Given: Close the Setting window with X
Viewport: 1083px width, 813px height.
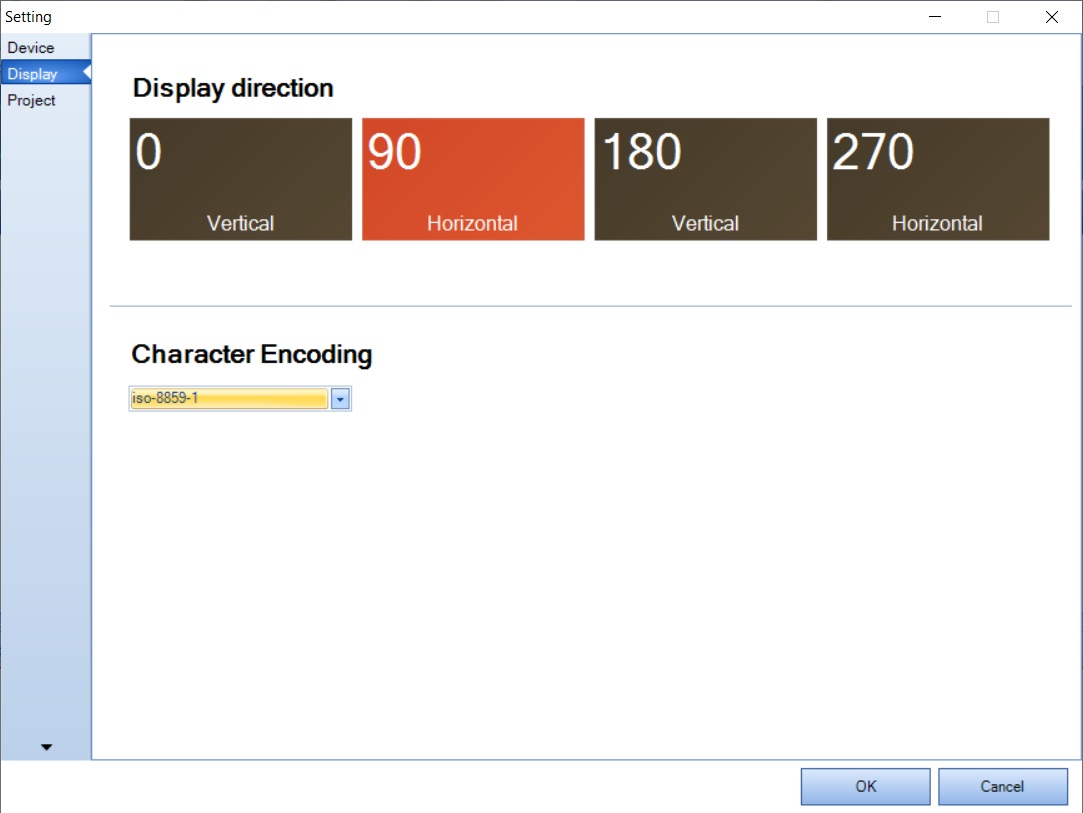Looking at the screenshot, I should (x=1051, y=17).
